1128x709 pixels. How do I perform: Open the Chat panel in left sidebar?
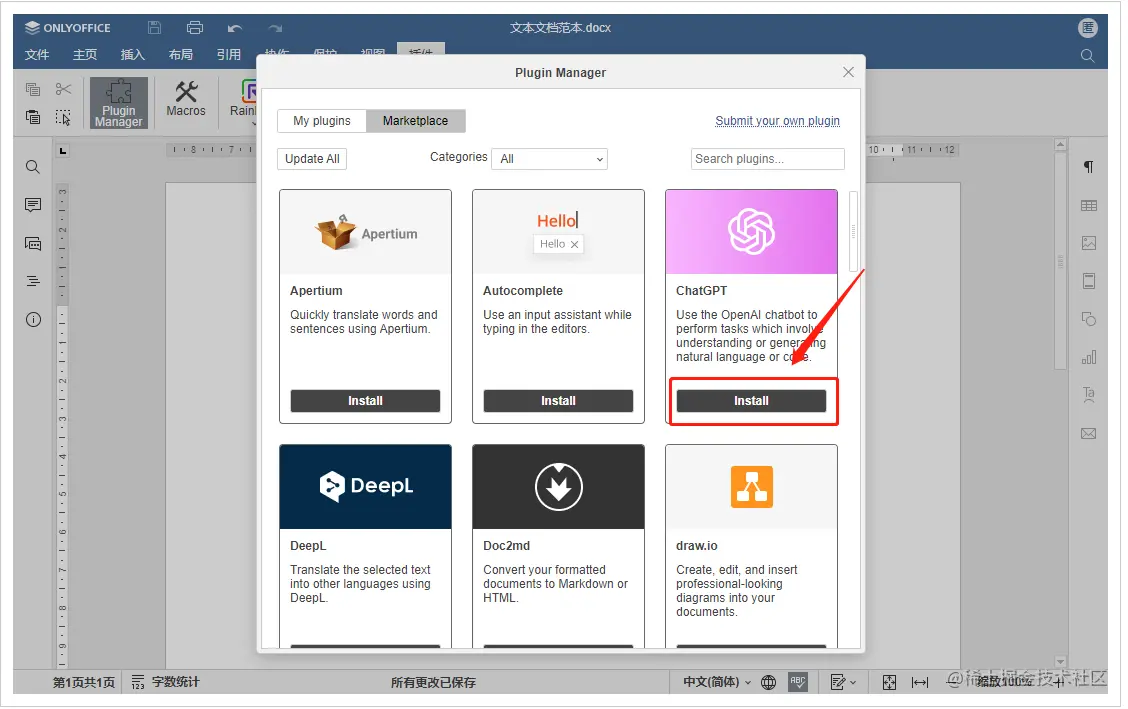[33, 244]
